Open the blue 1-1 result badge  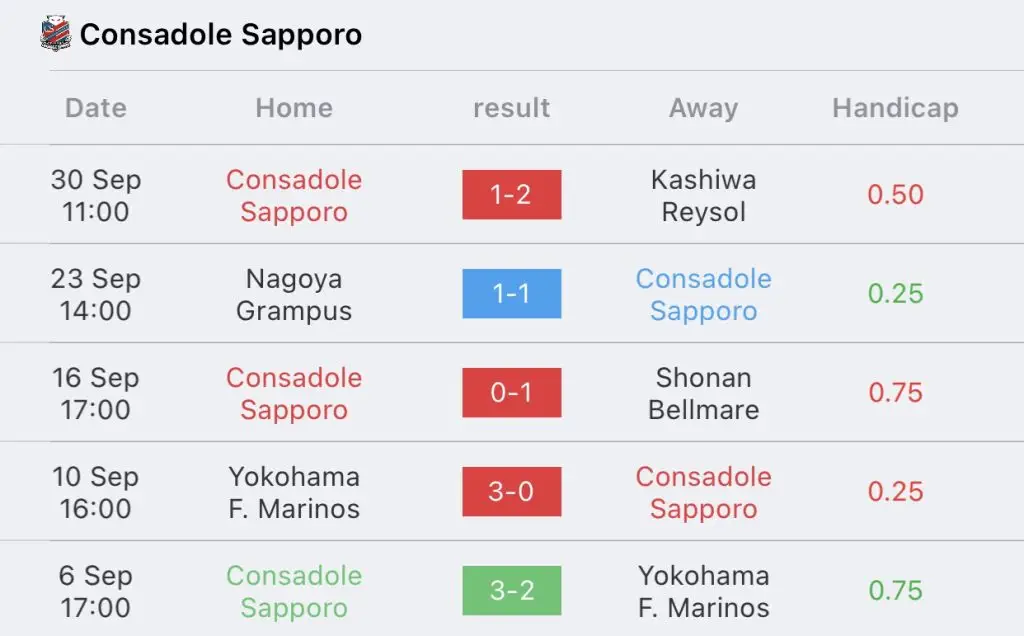pos(511,294)
